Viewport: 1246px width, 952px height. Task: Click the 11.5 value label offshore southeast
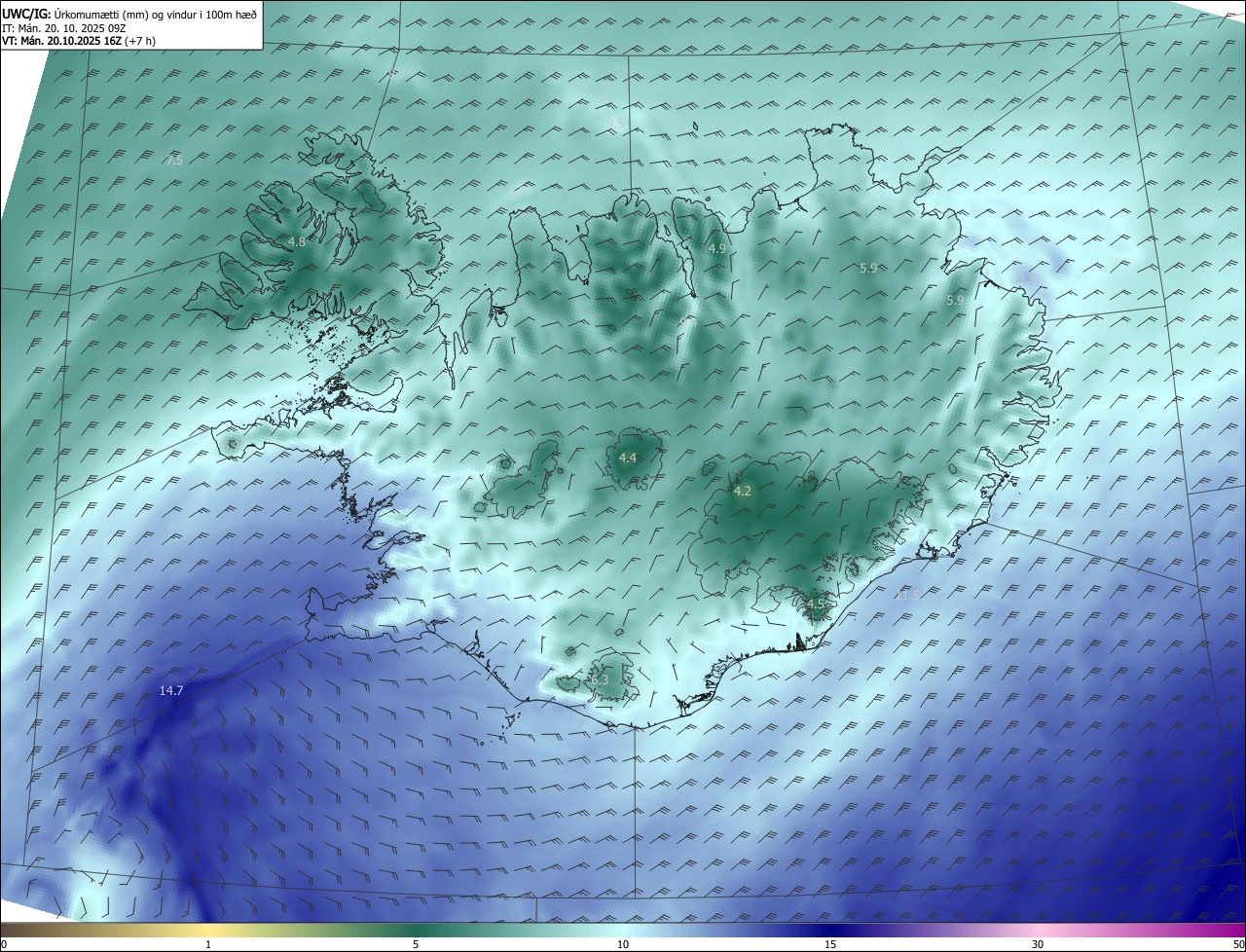click(x=907, y=595)
